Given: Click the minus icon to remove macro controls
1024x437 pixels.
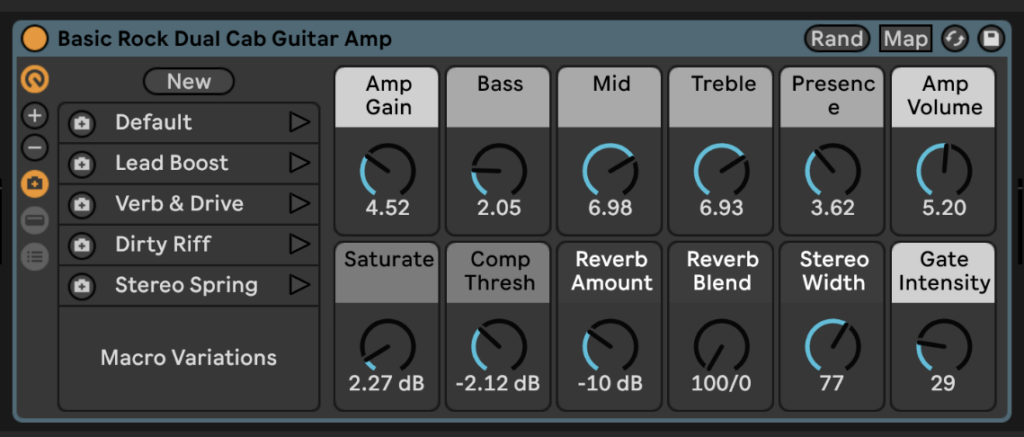Looking at the screenshot, I should pos(35,149).
